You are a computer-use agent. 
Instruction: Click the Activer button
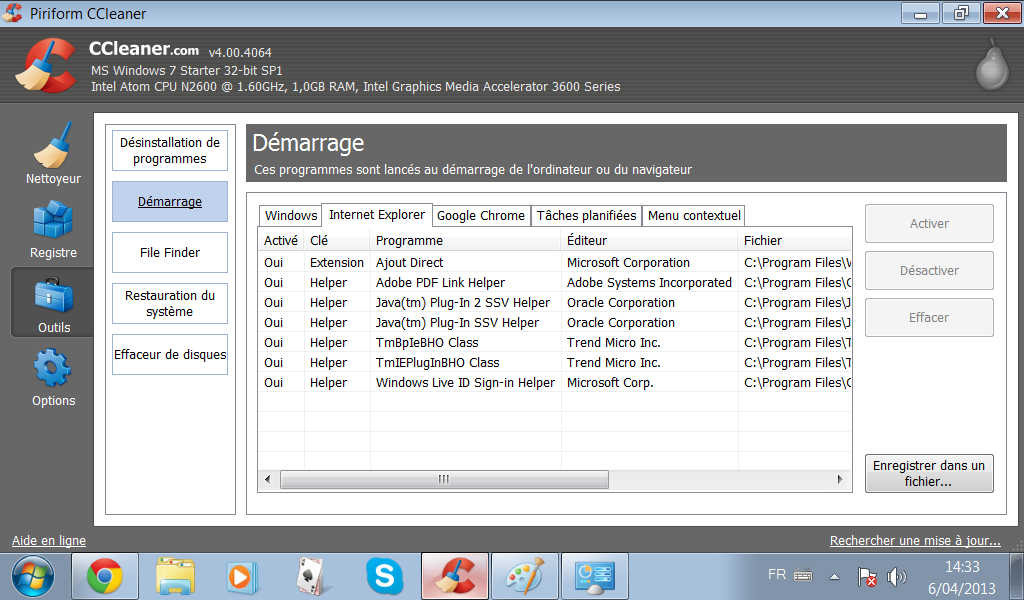[929, 224]
